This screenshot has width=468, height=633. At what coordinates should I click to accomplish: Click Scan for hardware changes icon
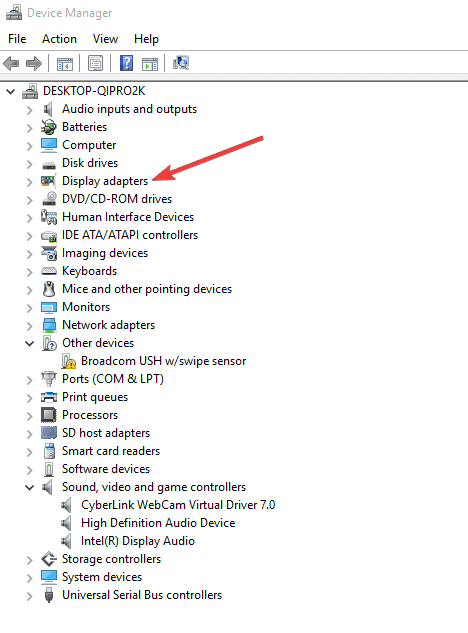pyautogui.click(x=181, y=63)
